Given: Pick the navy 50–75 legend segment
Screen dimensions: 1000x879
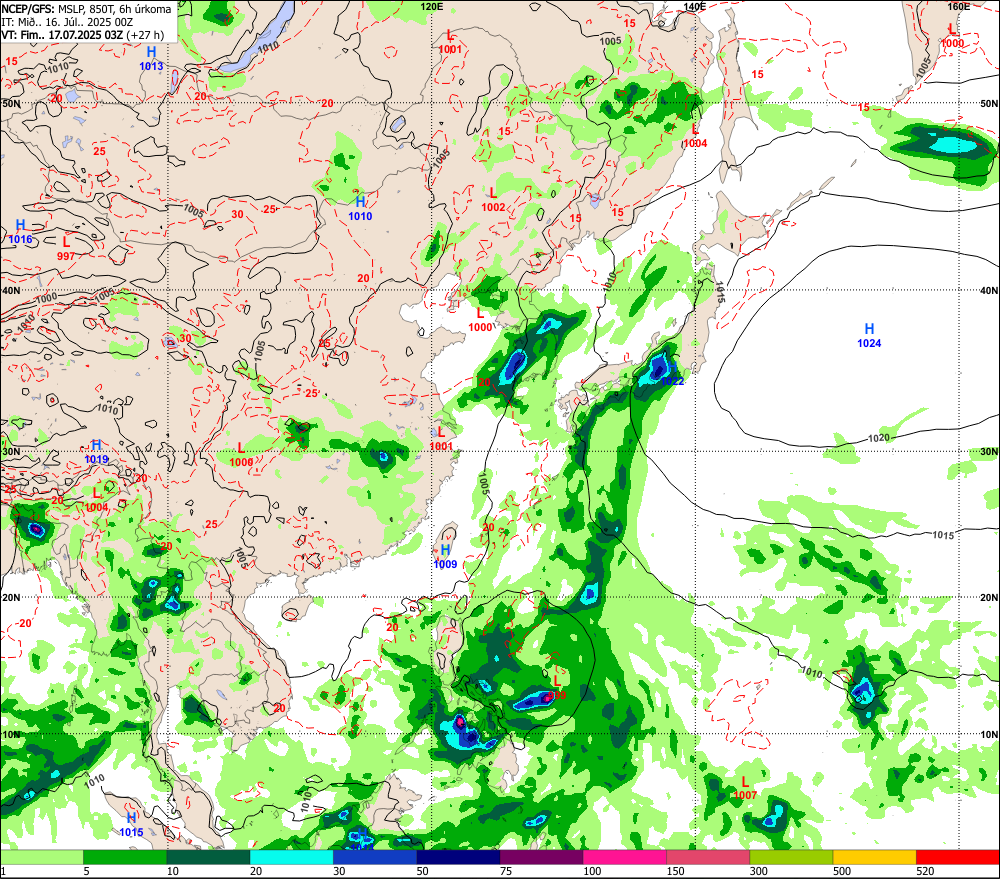Looking at the screenshot, I should [x=458, y=857].
